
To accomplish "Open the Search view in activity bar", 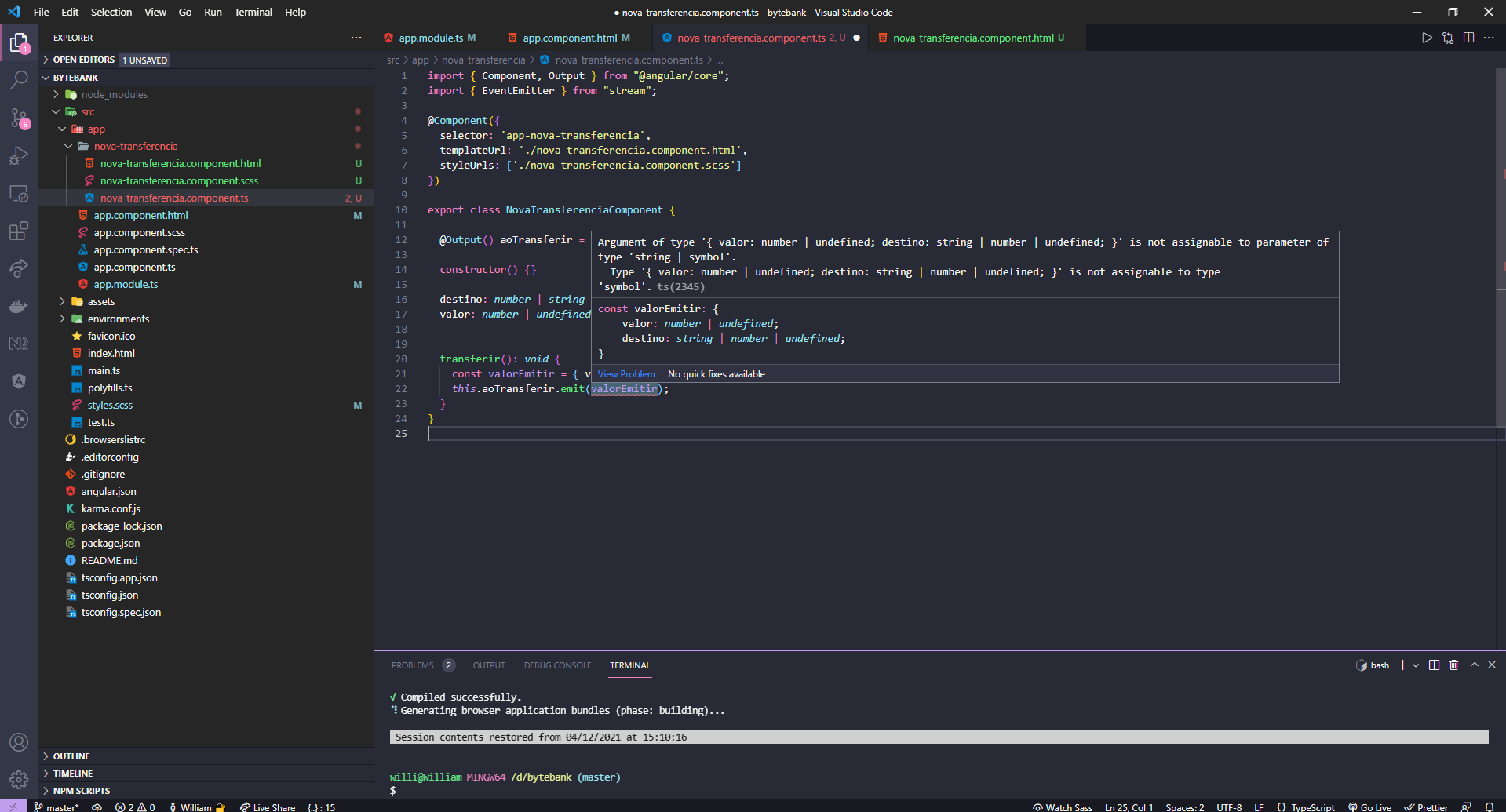I will pyautogui.click(x=19, y=80).
